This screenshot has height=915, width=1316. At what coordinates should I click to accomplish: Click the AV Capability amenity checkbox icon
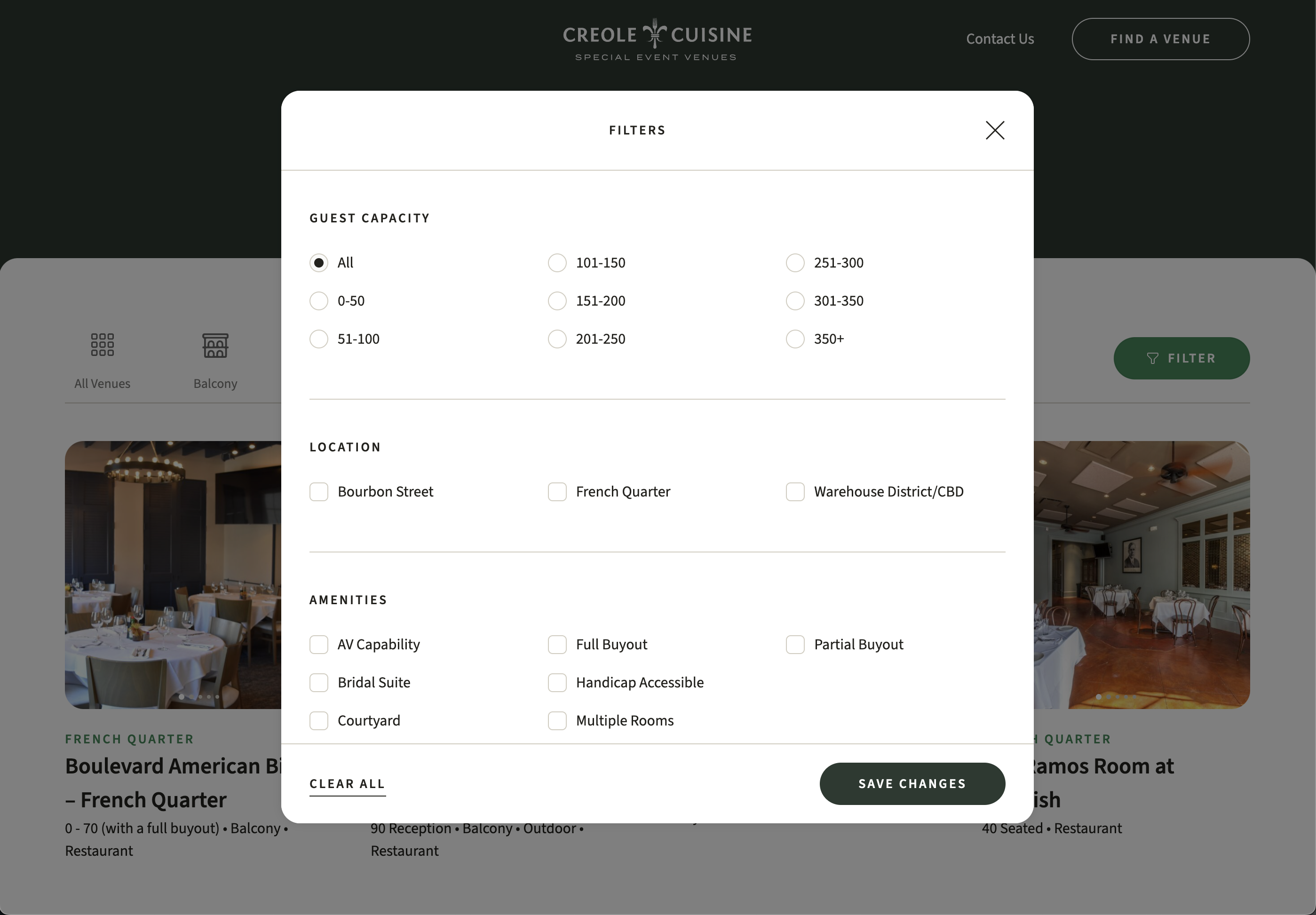pos(319,644)
